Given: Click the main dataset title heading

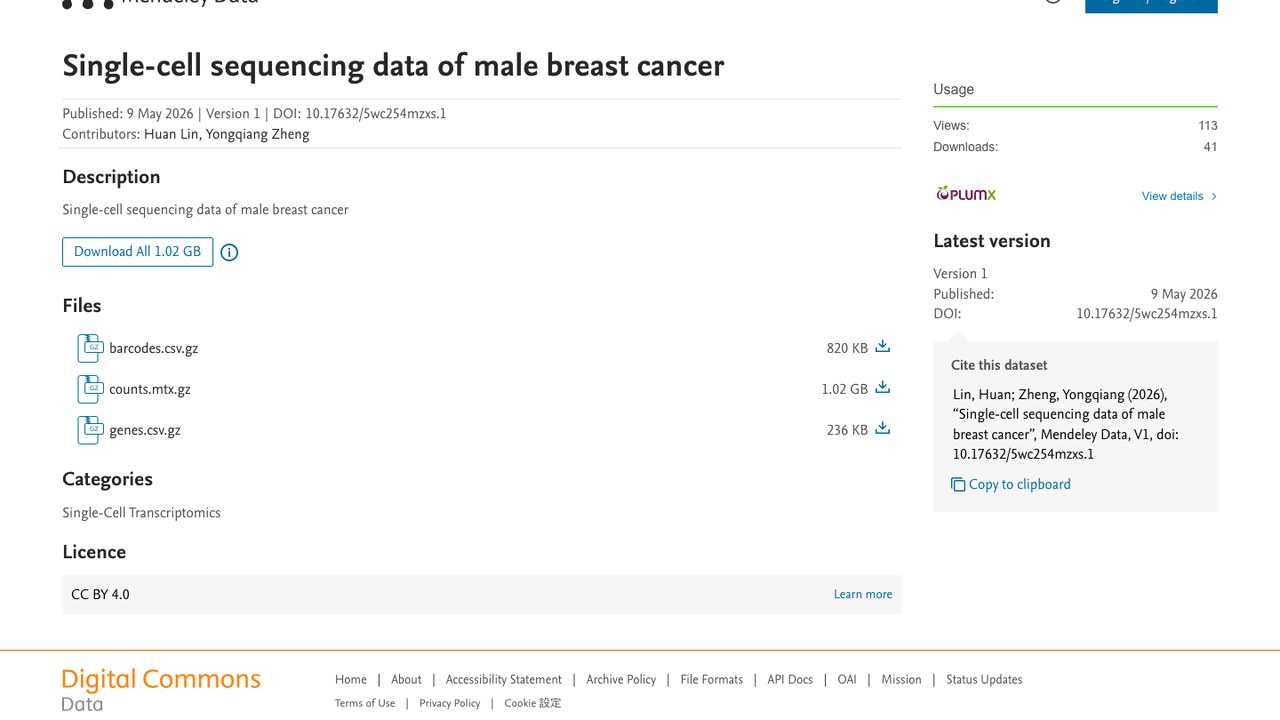Looking at the screenshot, I should [393, 66].
